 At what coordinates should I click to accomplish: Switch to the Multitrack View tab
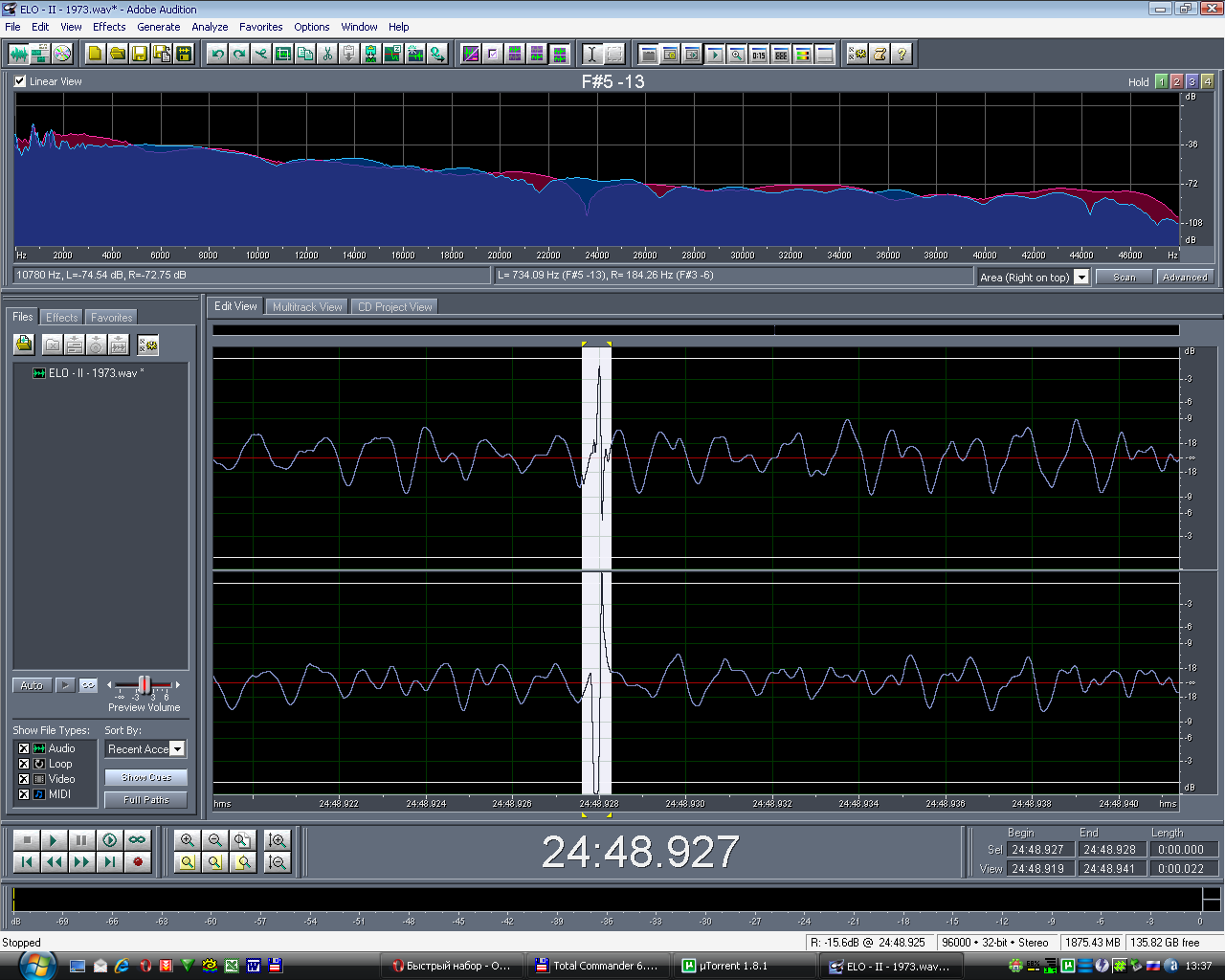click(307, 307)
